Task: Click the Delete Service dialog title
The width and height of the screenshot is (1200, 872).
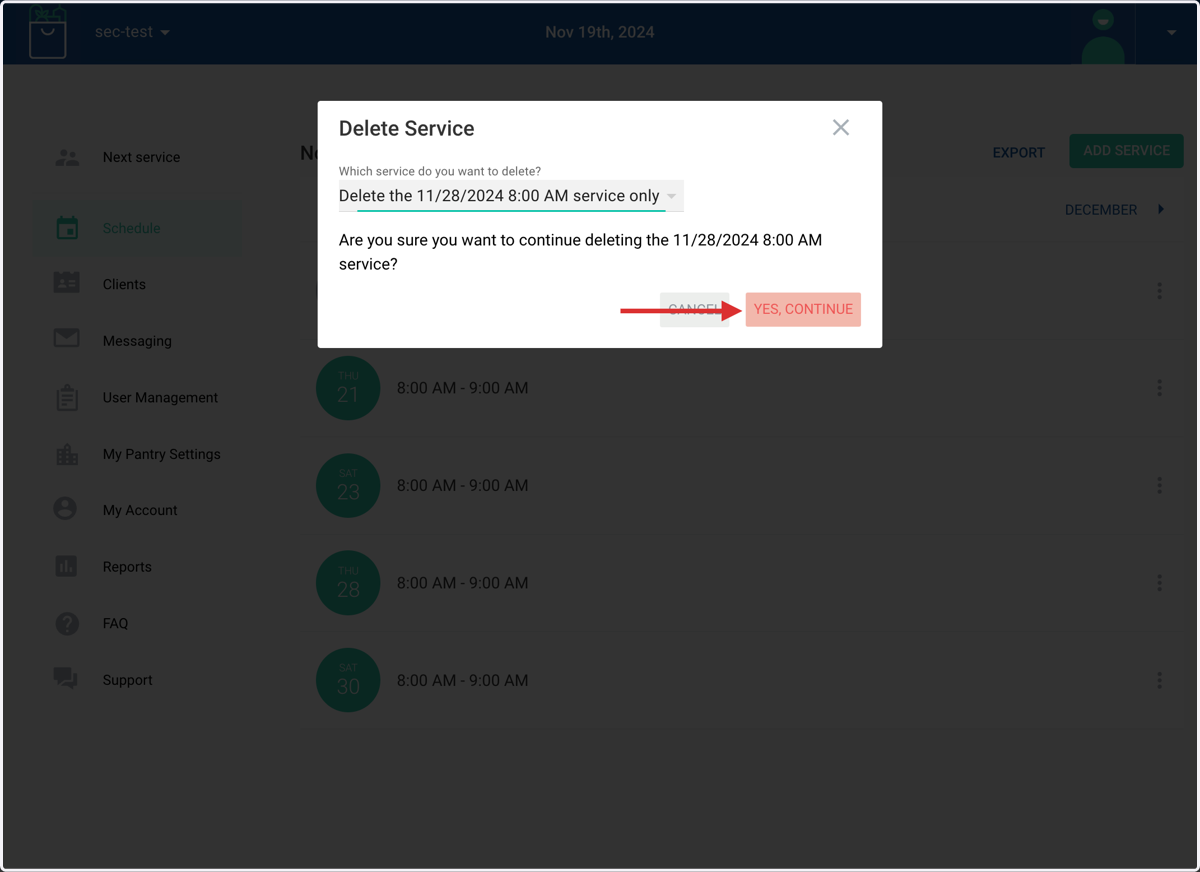Action: (x=406, y=128)
